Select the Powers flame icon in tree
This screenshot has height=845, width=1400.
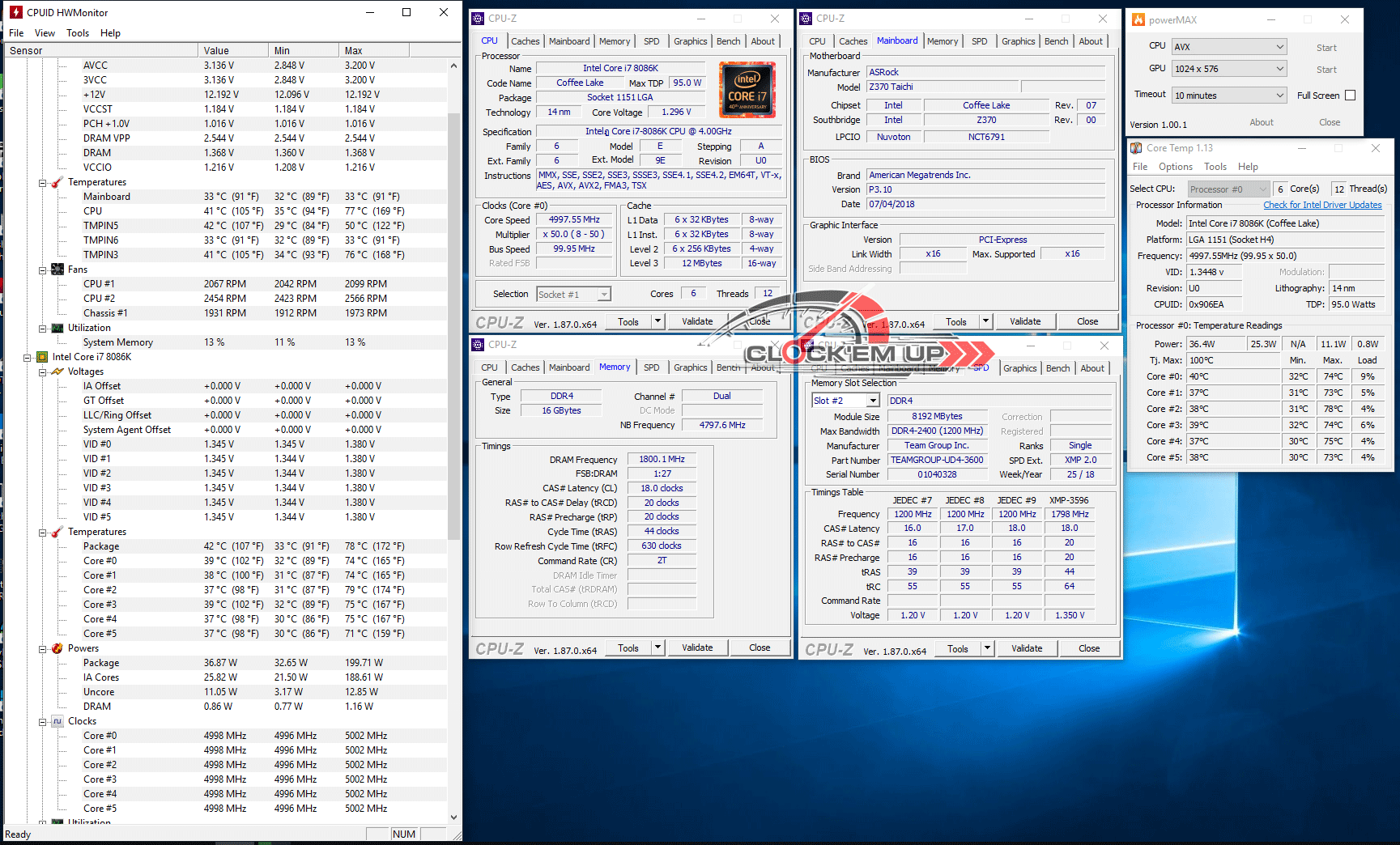click(57, 648)
